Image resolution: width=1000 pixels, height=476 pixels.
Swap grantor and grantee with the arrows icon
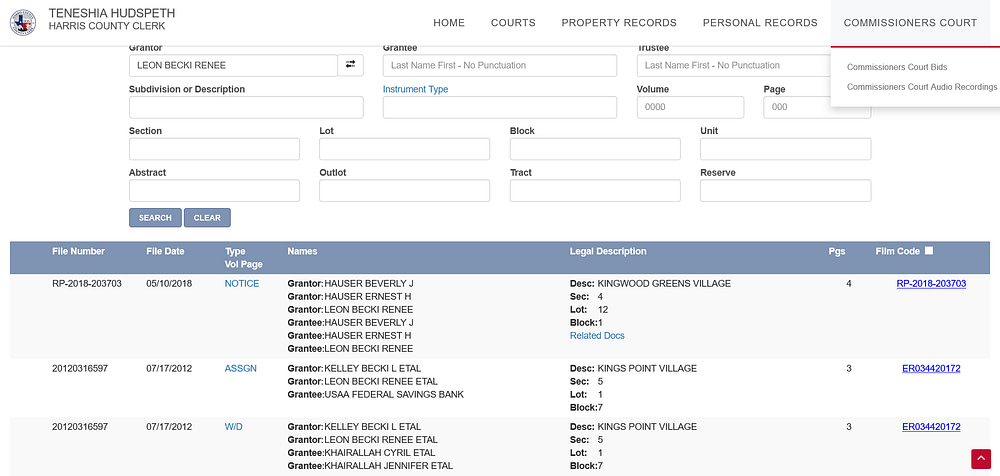(350, 65)
